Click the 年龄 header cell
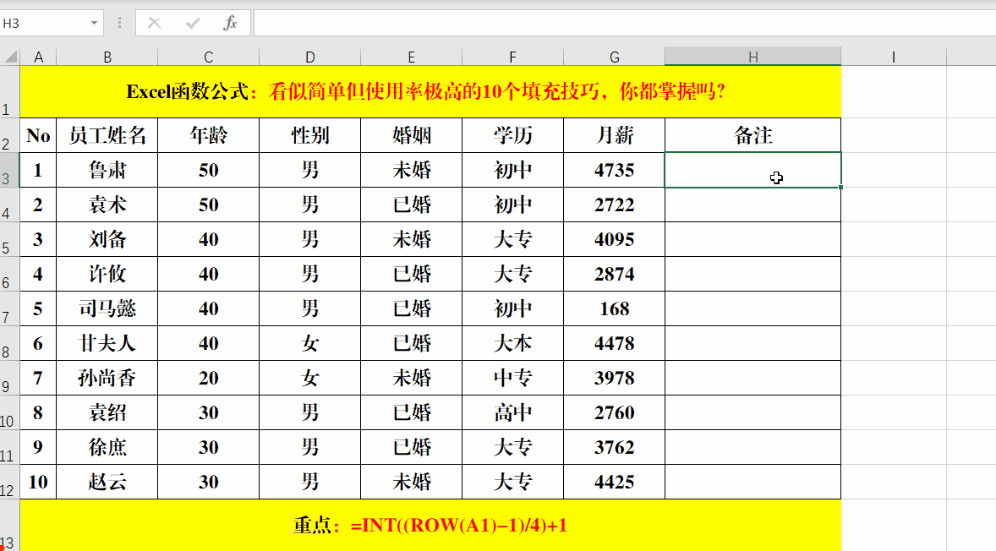Image resolution: width=996 pixels, height=551 pixels. coord(208,135)
